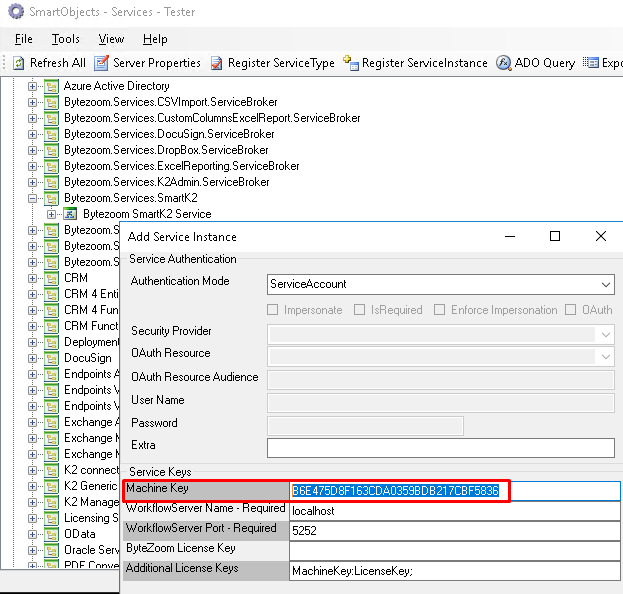Click the K2 connect service type icon
Image resolution: width=623 pixels, height=594 pixels.
[x=51, y=470]
